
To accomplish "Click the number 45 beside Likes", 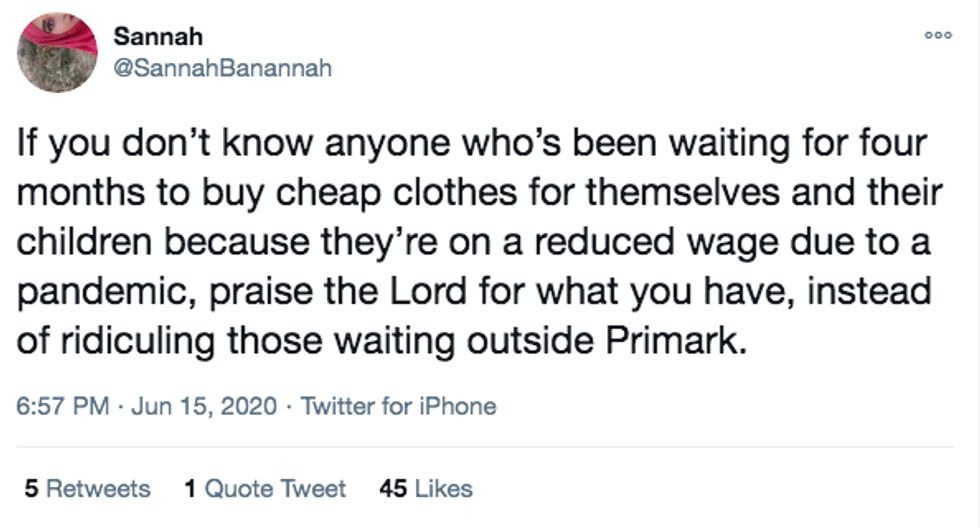I will pos(392,489).
